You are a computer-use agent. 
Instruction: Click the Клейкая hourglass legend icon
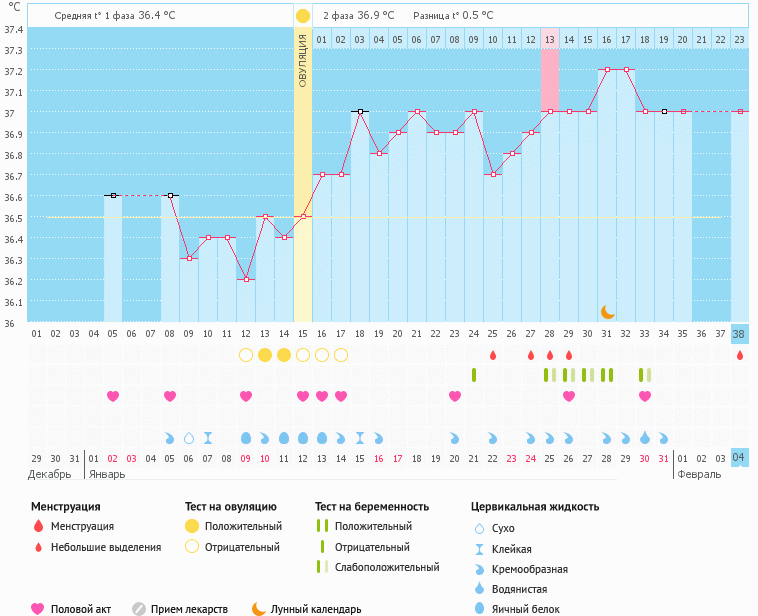(479, 548)
